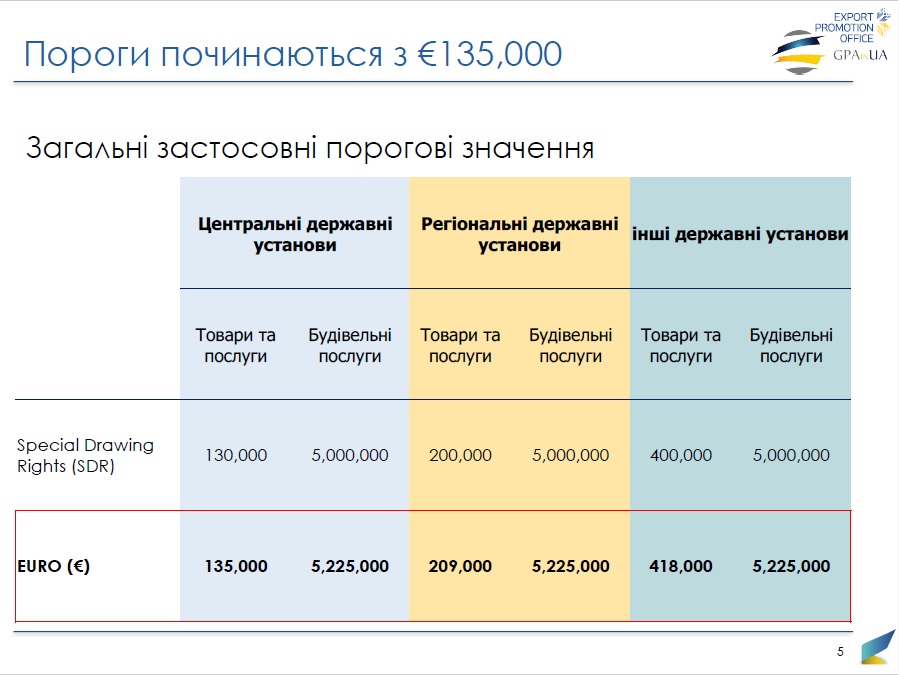
Task: Click the 209,000 euro value cell
Action: tap(460, 566)
